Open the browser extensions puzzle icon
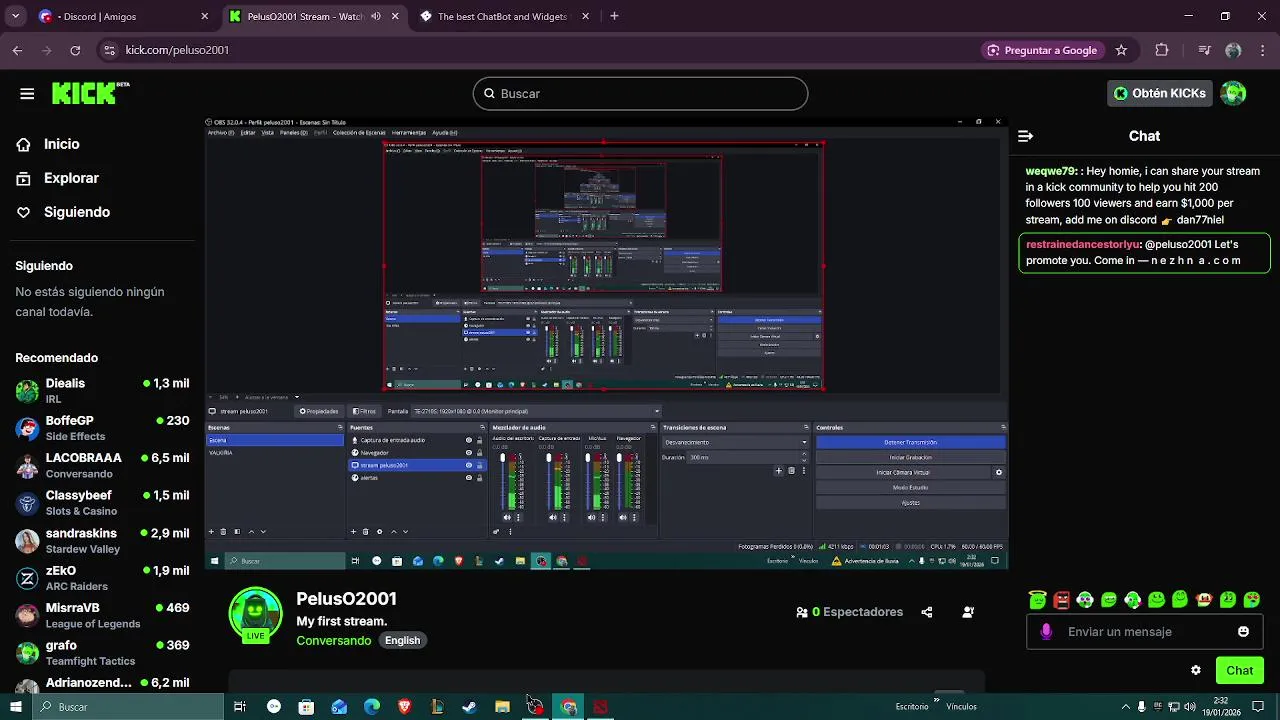The image size is (1280, 720). 1161,50
